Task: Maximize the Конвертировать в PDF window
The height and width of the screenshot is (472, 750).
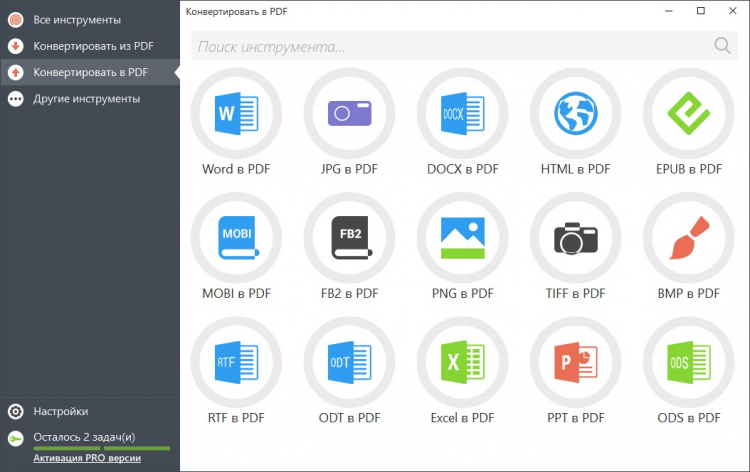Action: (701, 11)
